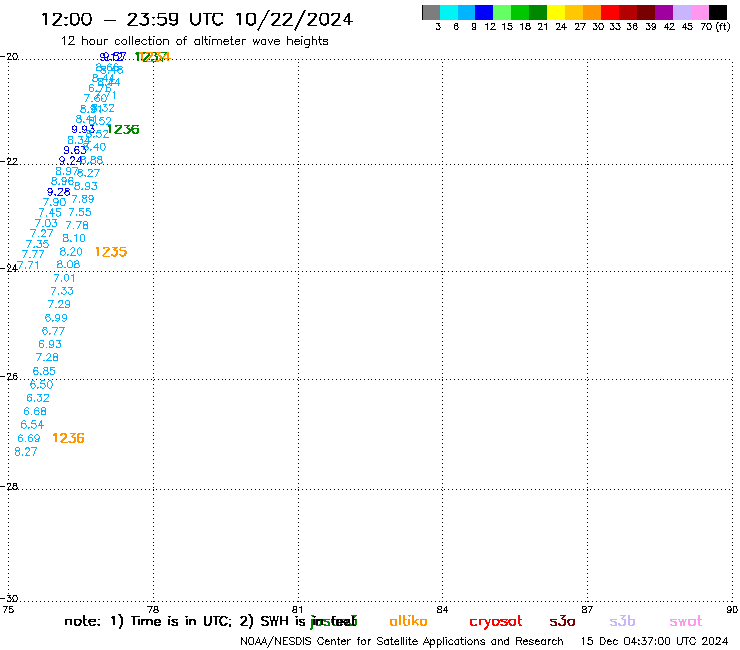The image size is (740, 650).
Task: Select the black swatch at the legend end
Action: click(x=717, y=12)
